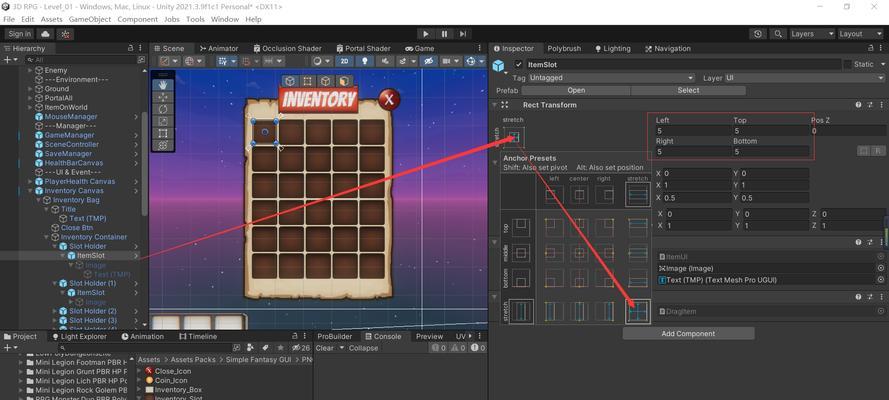Switch to the Animator tab
Screen dimensions: 889x400
[x=219, y=49]
